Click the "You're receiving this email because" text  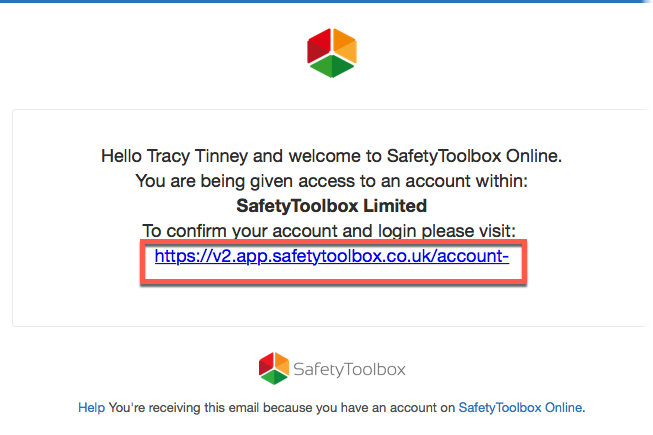click(281, 408)
